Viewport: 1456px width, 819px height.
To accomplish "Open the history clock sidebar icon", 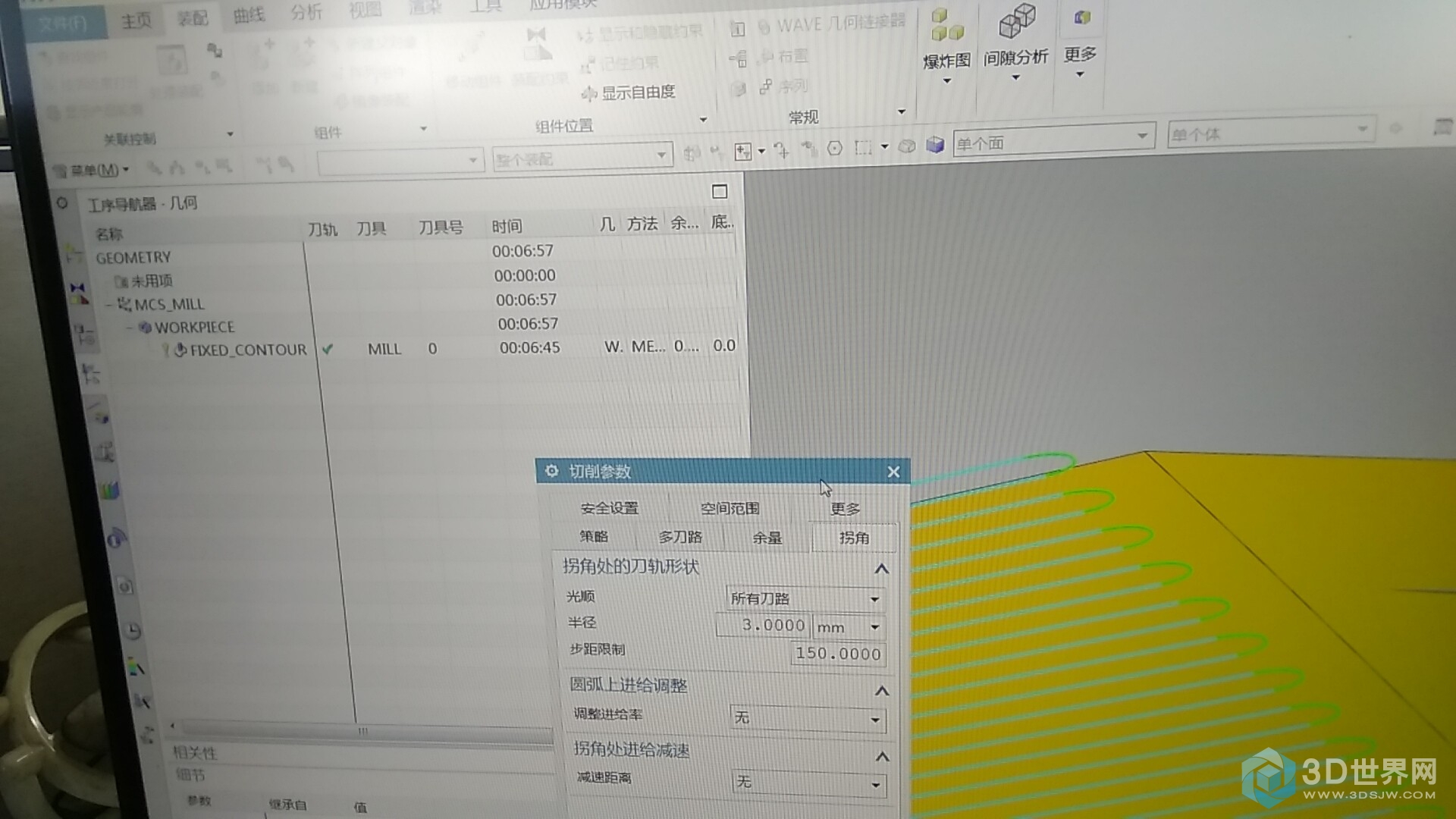I will (132, 631).
